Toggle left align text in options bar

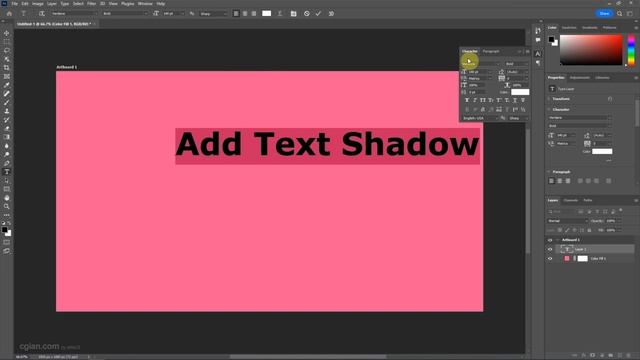pos(236,13)
